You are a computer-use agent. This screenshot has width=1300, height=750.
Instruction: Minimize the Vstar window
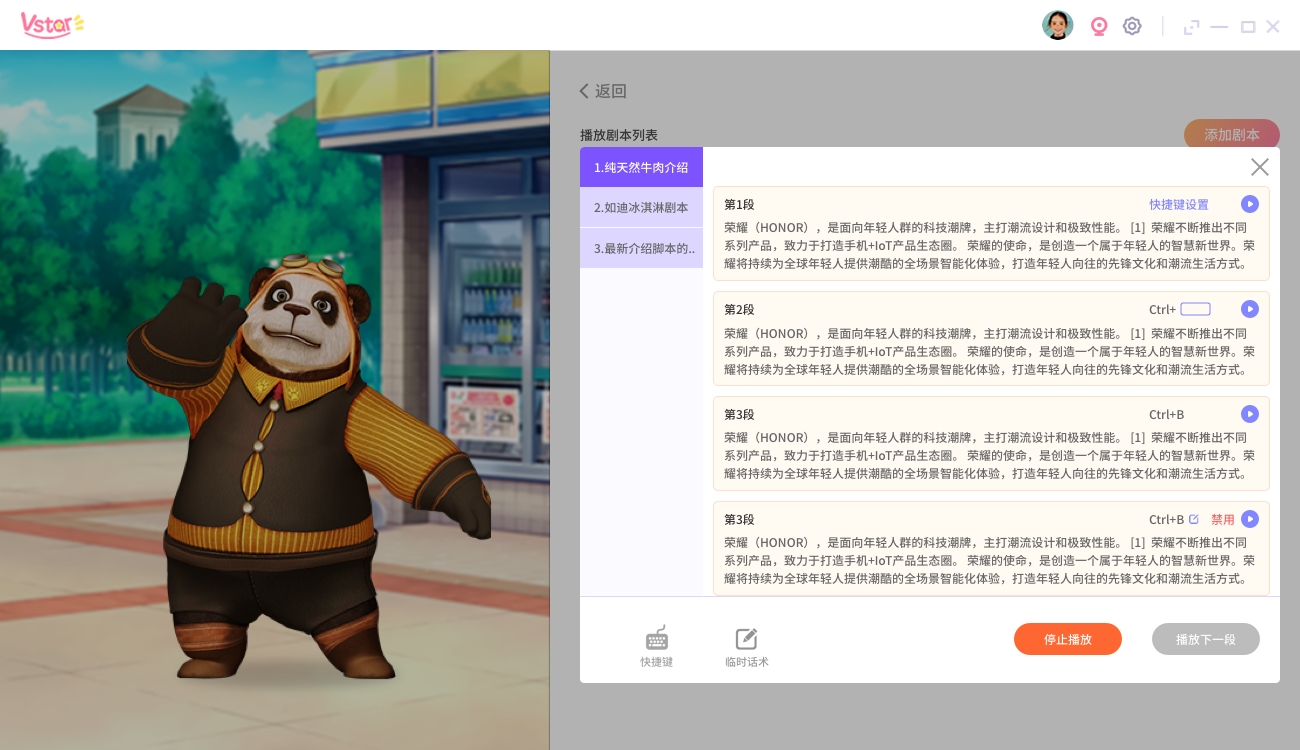pos(1219,27)
